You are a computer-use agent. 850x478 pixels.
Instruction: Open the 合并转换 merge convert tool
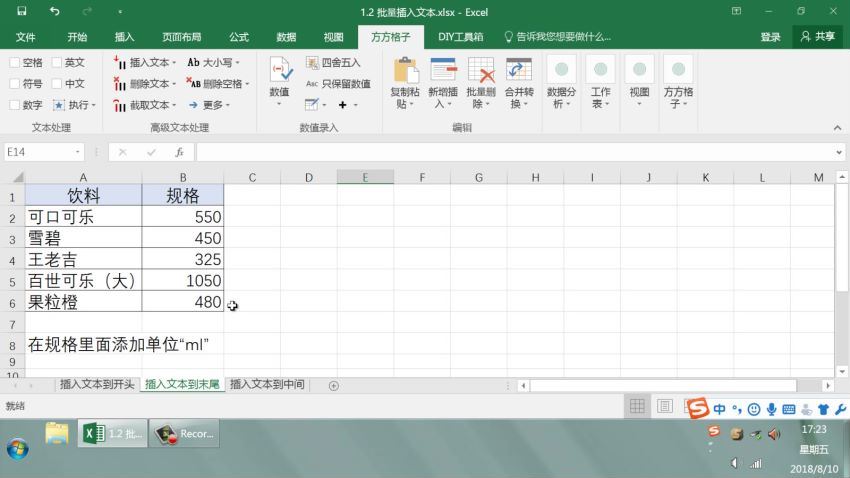pos(519,82)
